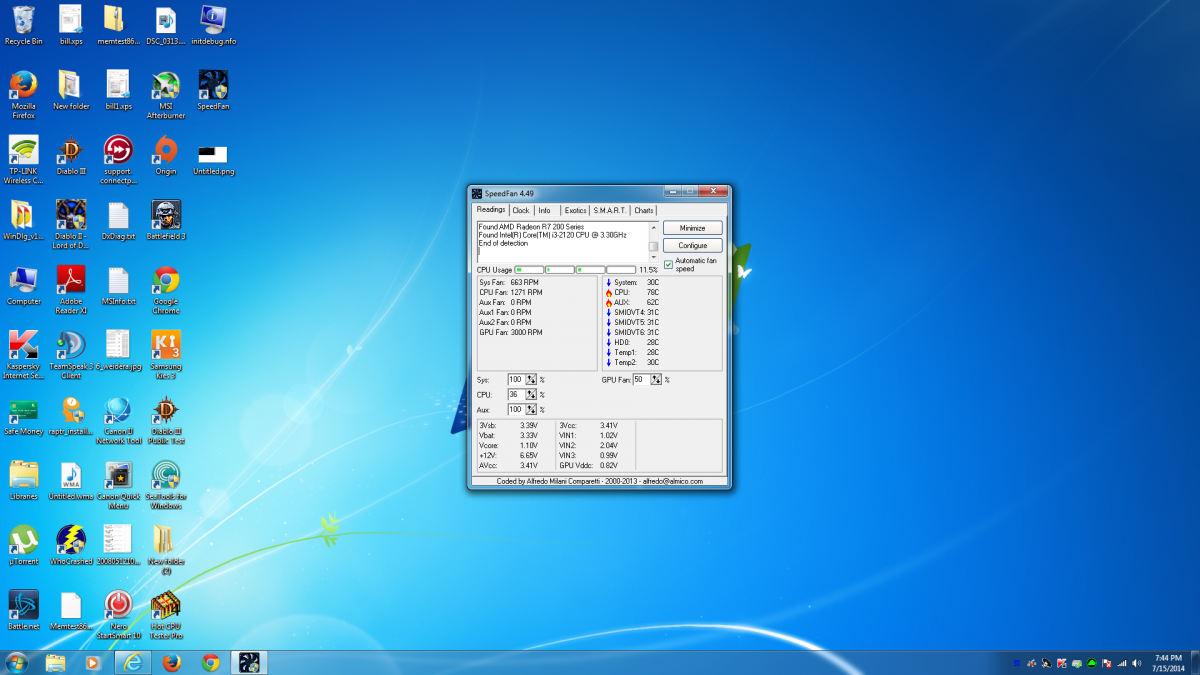1200x675 pixels.
Task: Open the Recycle Bin desktop icon
Action: [x=23, y=25]
